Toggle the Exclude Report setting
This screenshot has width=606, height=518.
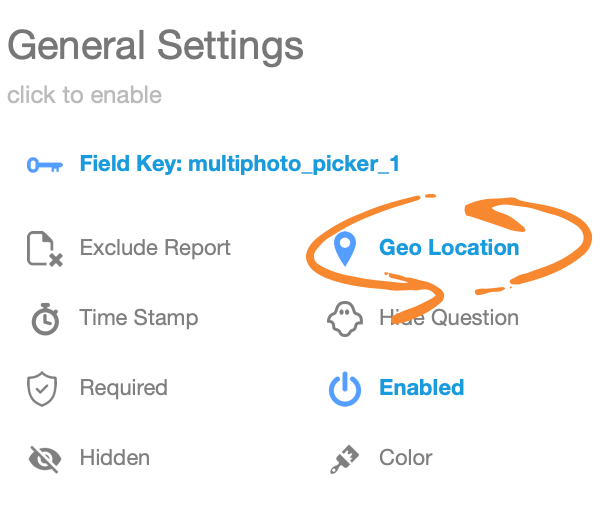155,248
